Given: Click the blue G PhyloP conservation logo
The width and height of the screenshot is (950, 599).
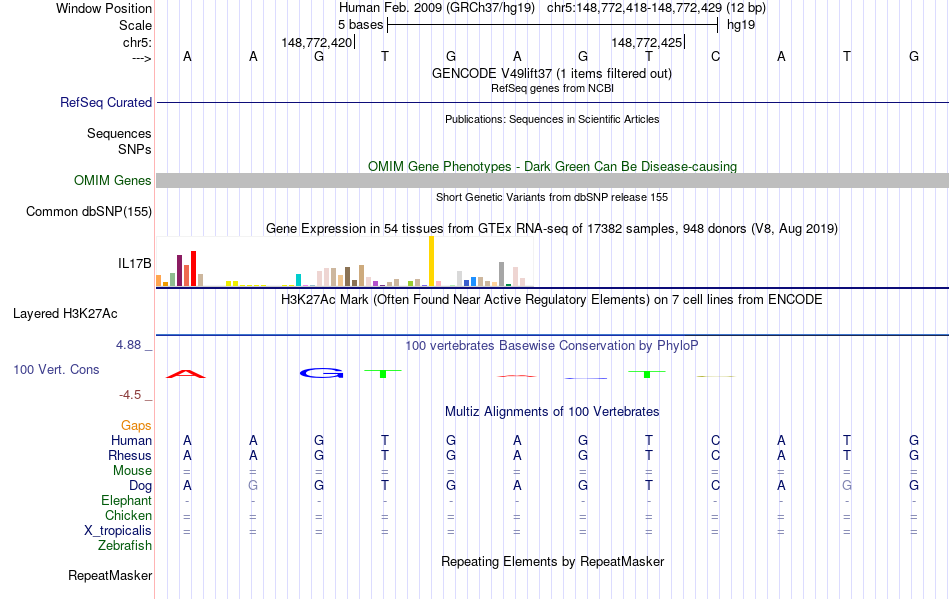Looking at the screenshot, I should click(322, 373).
